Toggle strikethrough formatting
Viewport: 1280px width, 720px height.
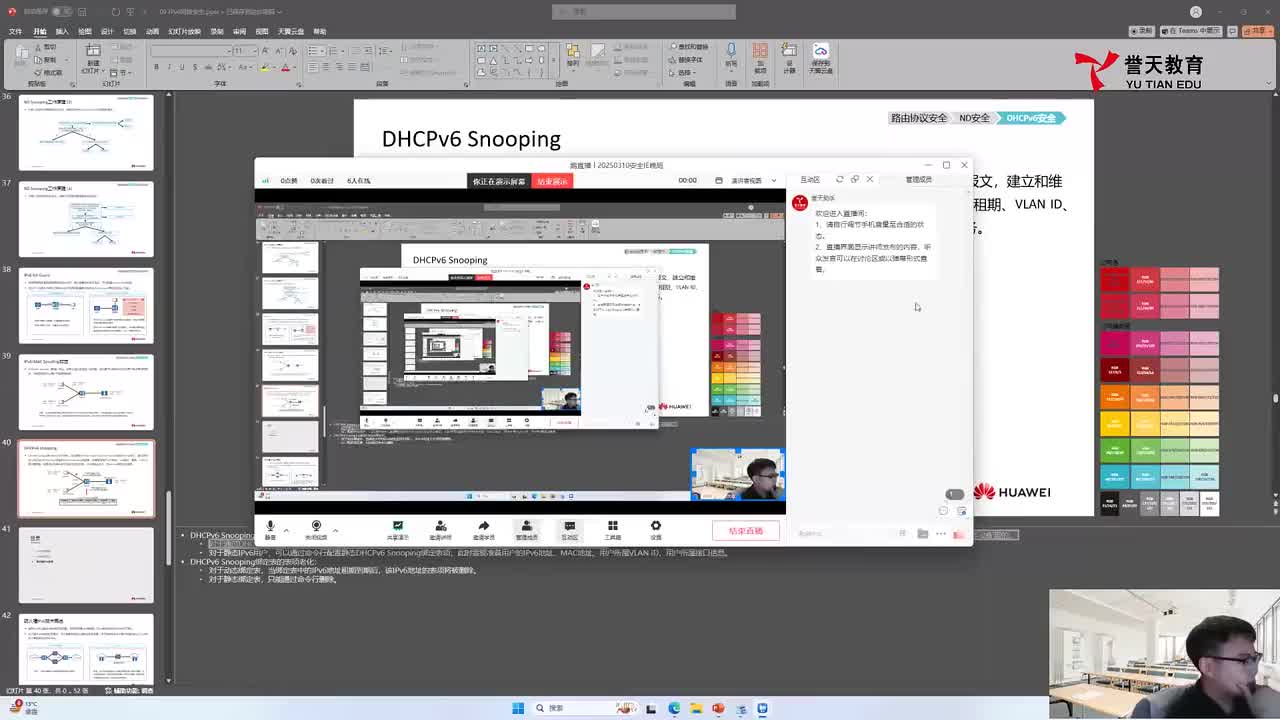pyautogui.click(x=206, y=67)
